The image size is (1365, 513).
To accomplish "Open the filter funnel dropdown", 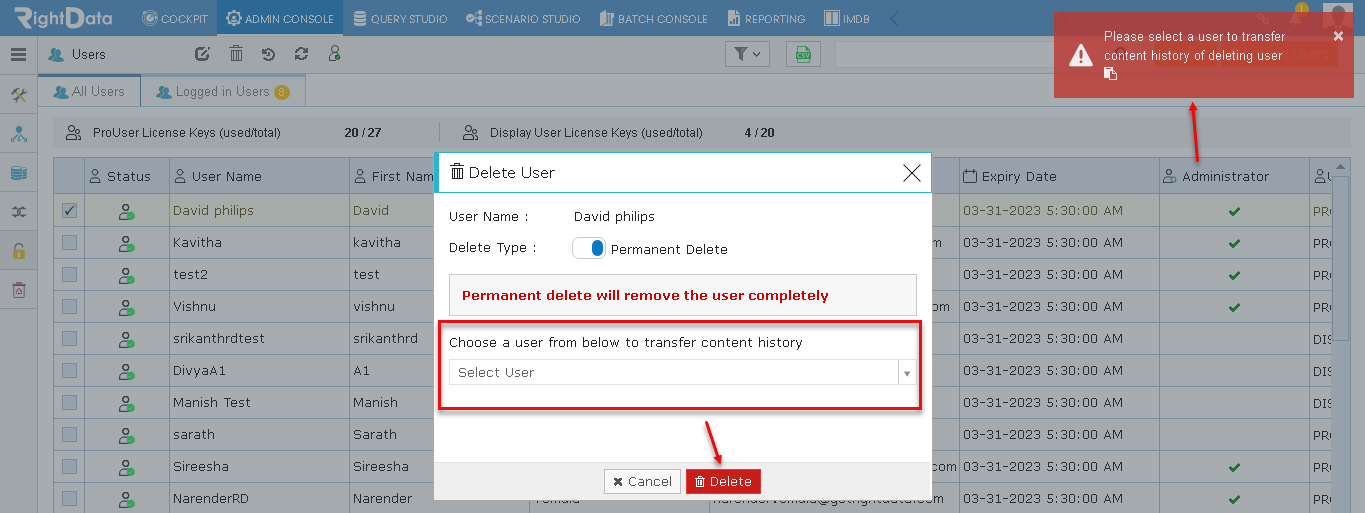I will tap(747, 55).
